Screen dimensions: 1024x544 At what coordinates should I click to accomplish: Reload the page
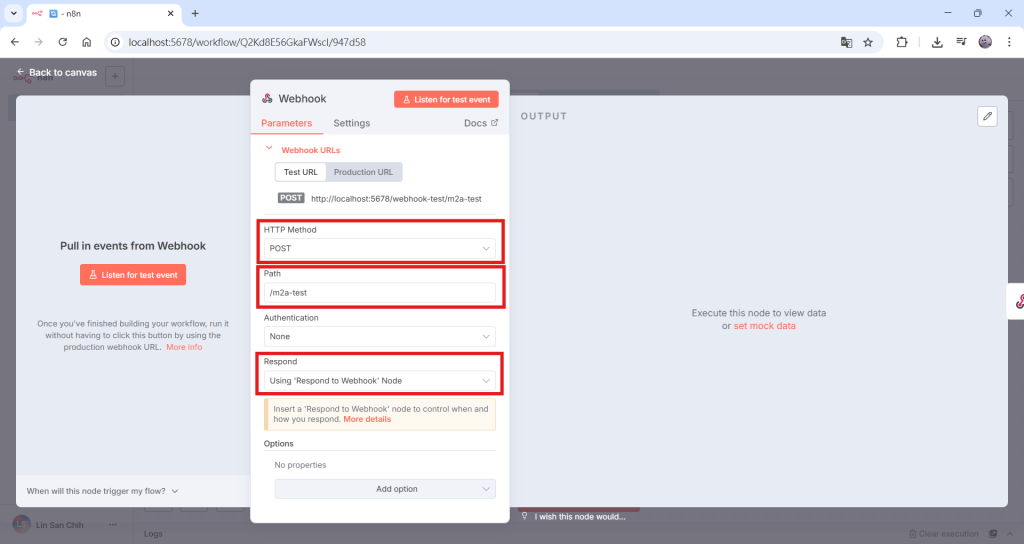(63, 42)
